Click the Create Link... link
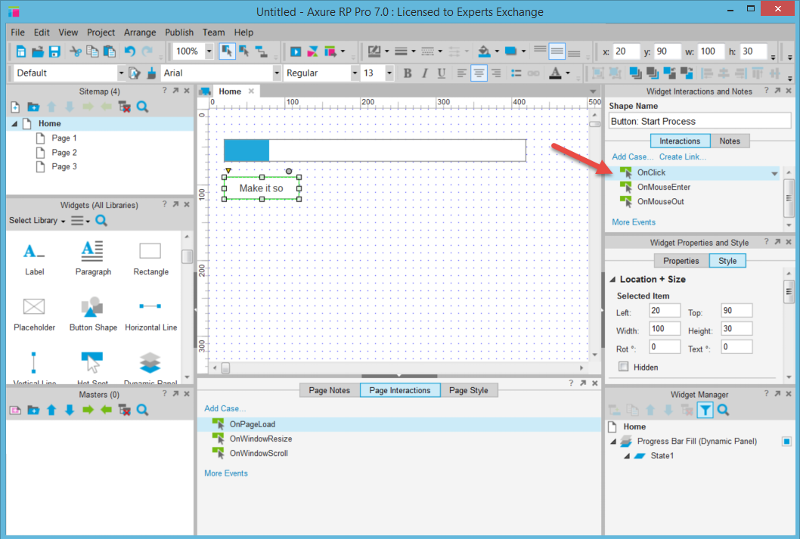 pos(684,157)
